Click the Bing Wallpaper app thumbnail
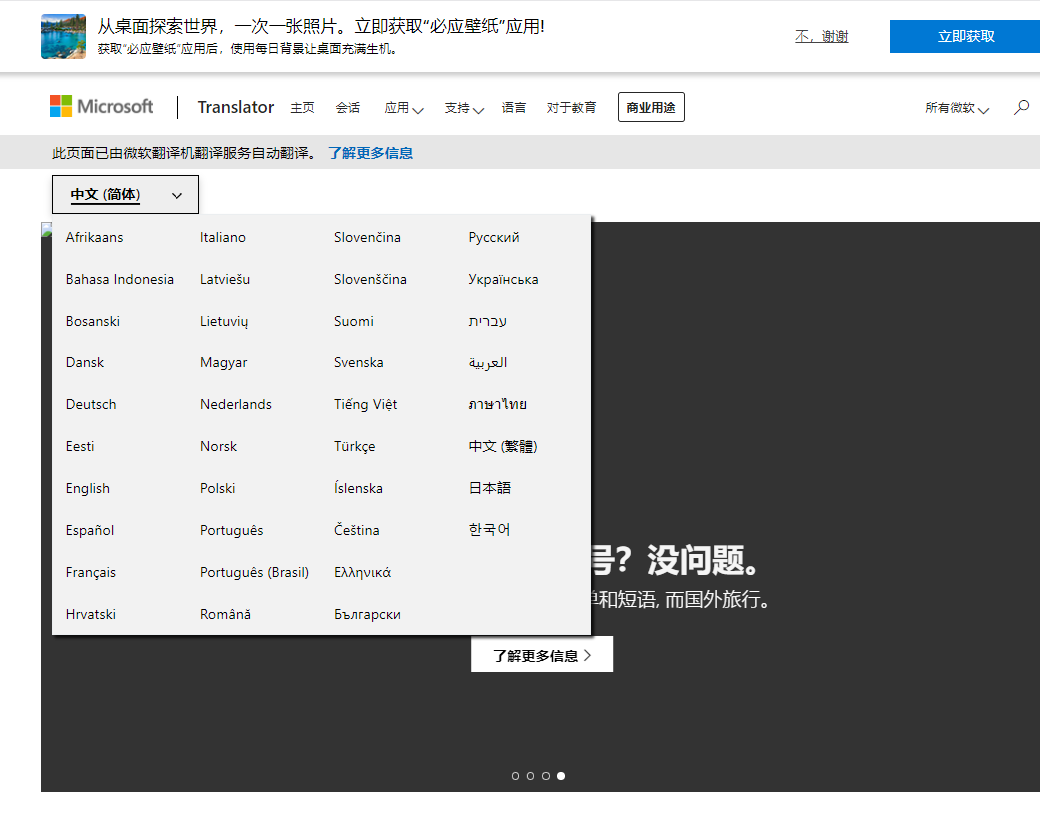This screenshot has width=1040, height=829. pyautogui.click(x=64, y=36)
